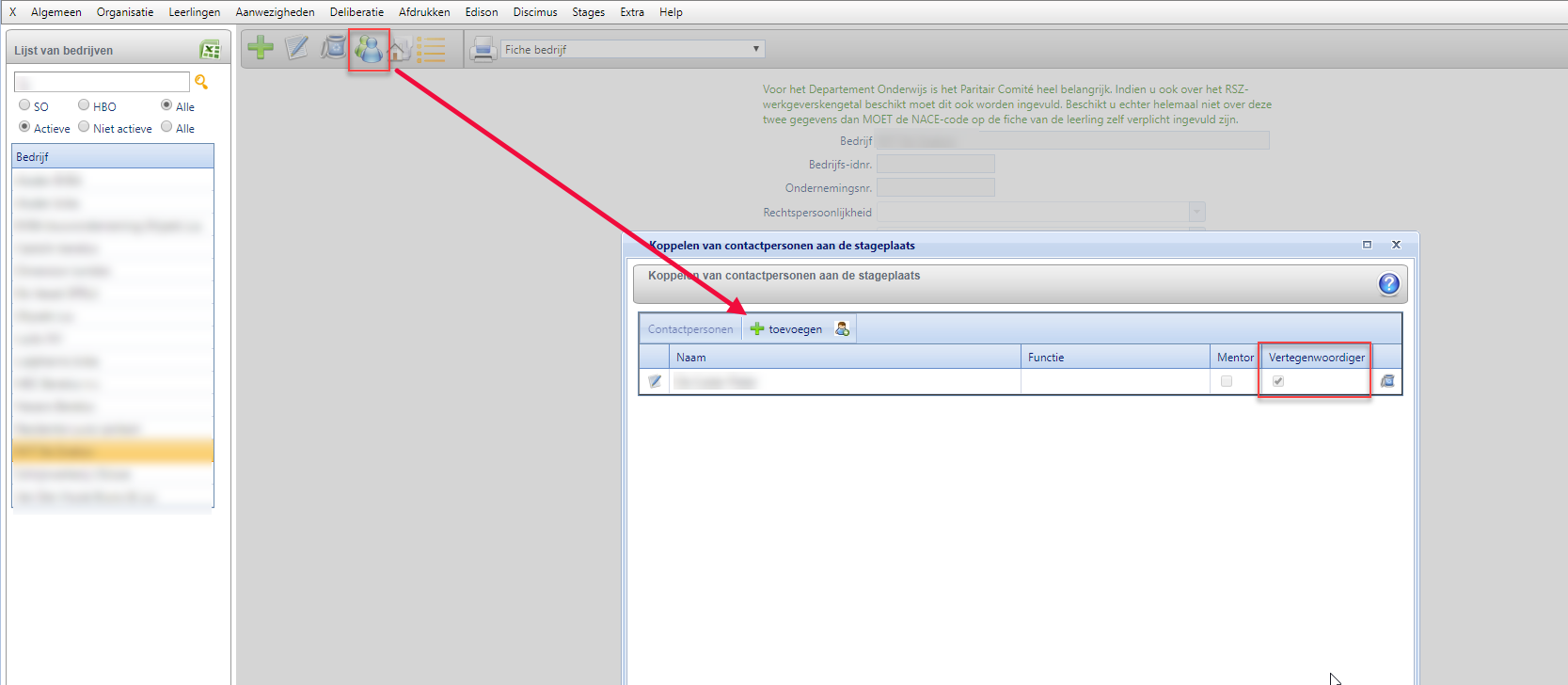This screenshot has height=685, width=1568.
Task: Select the Niet actieve radio button
Action: pyautogui.click(x=84, y=127)
